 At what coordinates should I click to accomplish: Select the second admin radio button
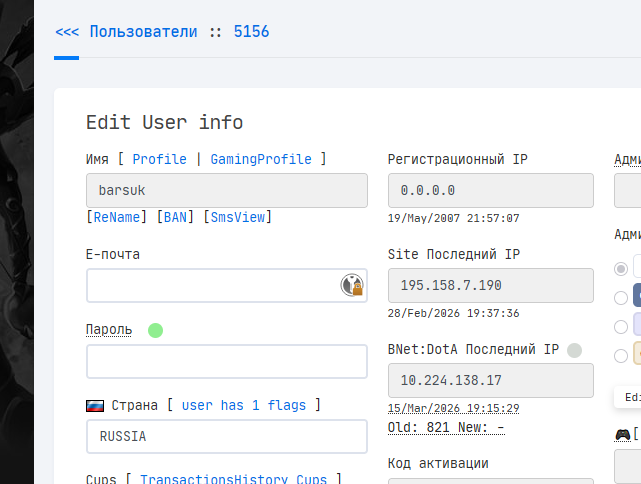(621, 297)
